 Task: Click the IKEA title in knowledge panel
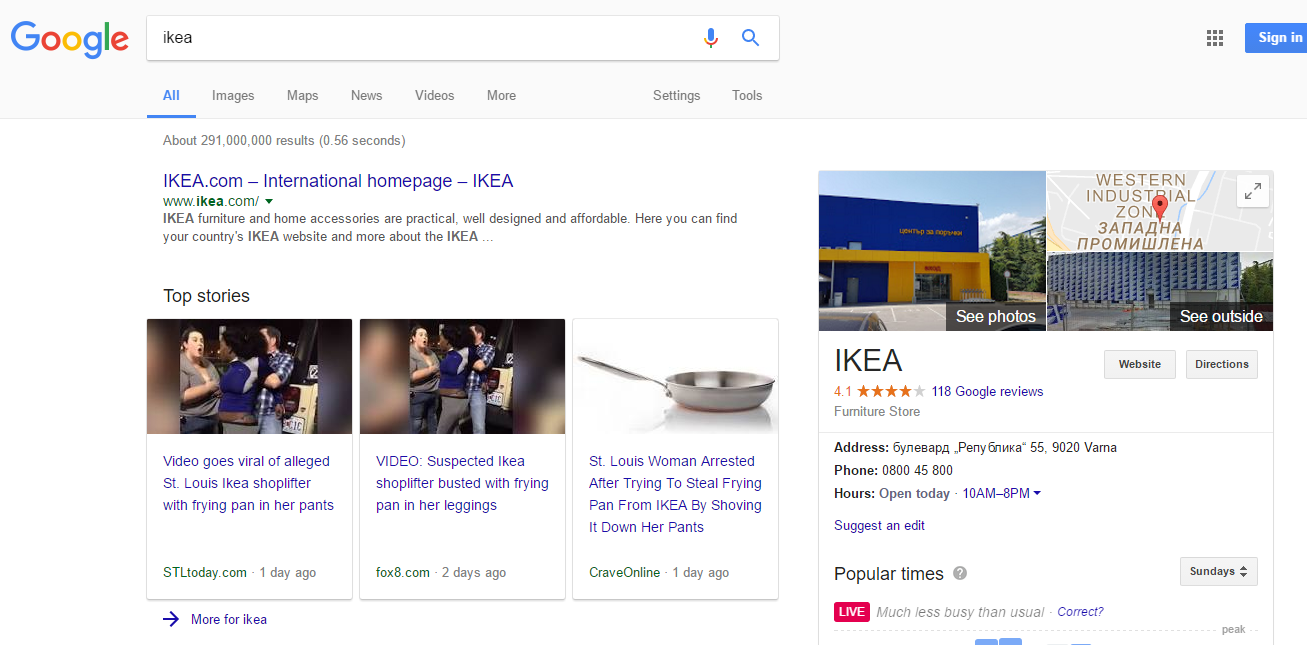[868, 361]
